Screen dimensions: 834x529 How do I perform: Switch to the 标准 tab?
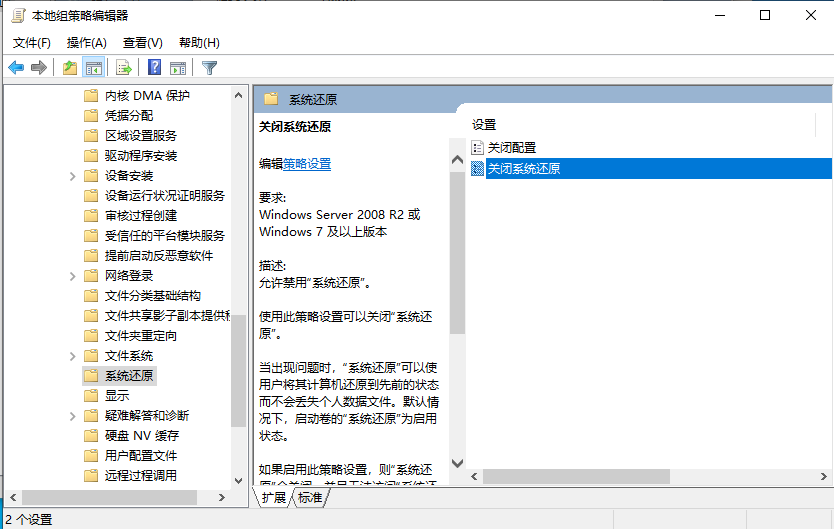tap(310, 497)
